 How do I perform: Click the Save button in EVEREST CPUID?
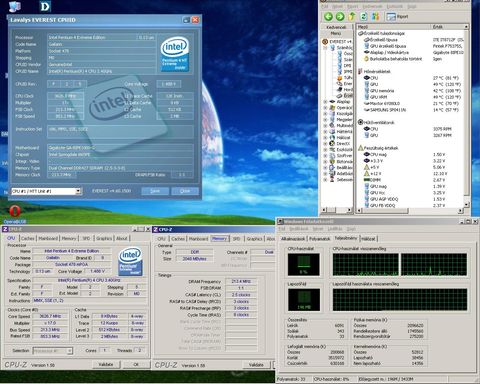tap(155, 191)
